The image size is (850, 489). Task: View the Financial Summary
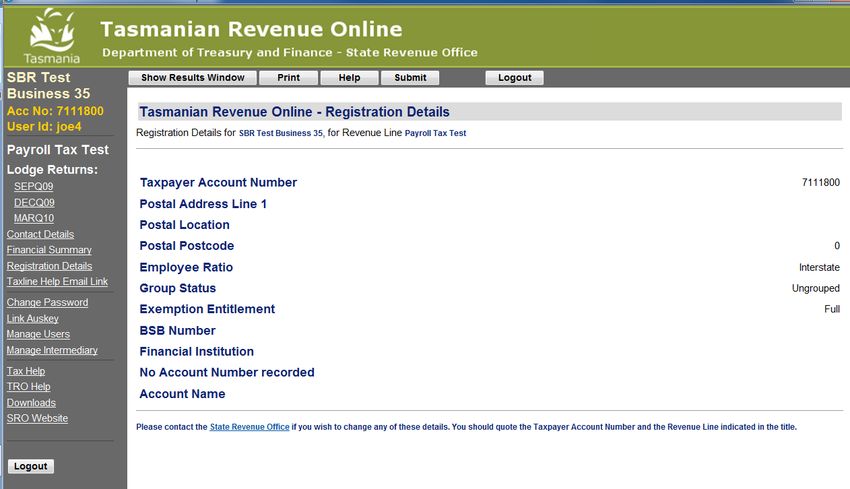click(x=49, y=250)
